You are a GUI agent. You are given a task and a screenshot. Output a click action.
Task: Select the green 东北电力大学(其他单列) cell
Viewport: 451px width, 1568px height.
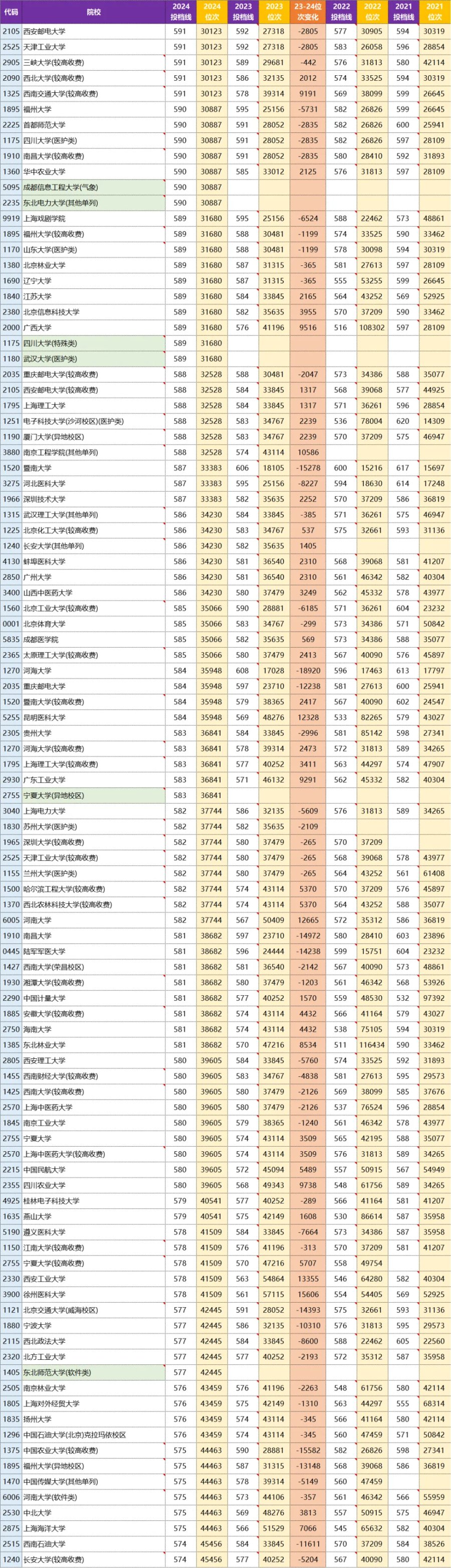94,203
